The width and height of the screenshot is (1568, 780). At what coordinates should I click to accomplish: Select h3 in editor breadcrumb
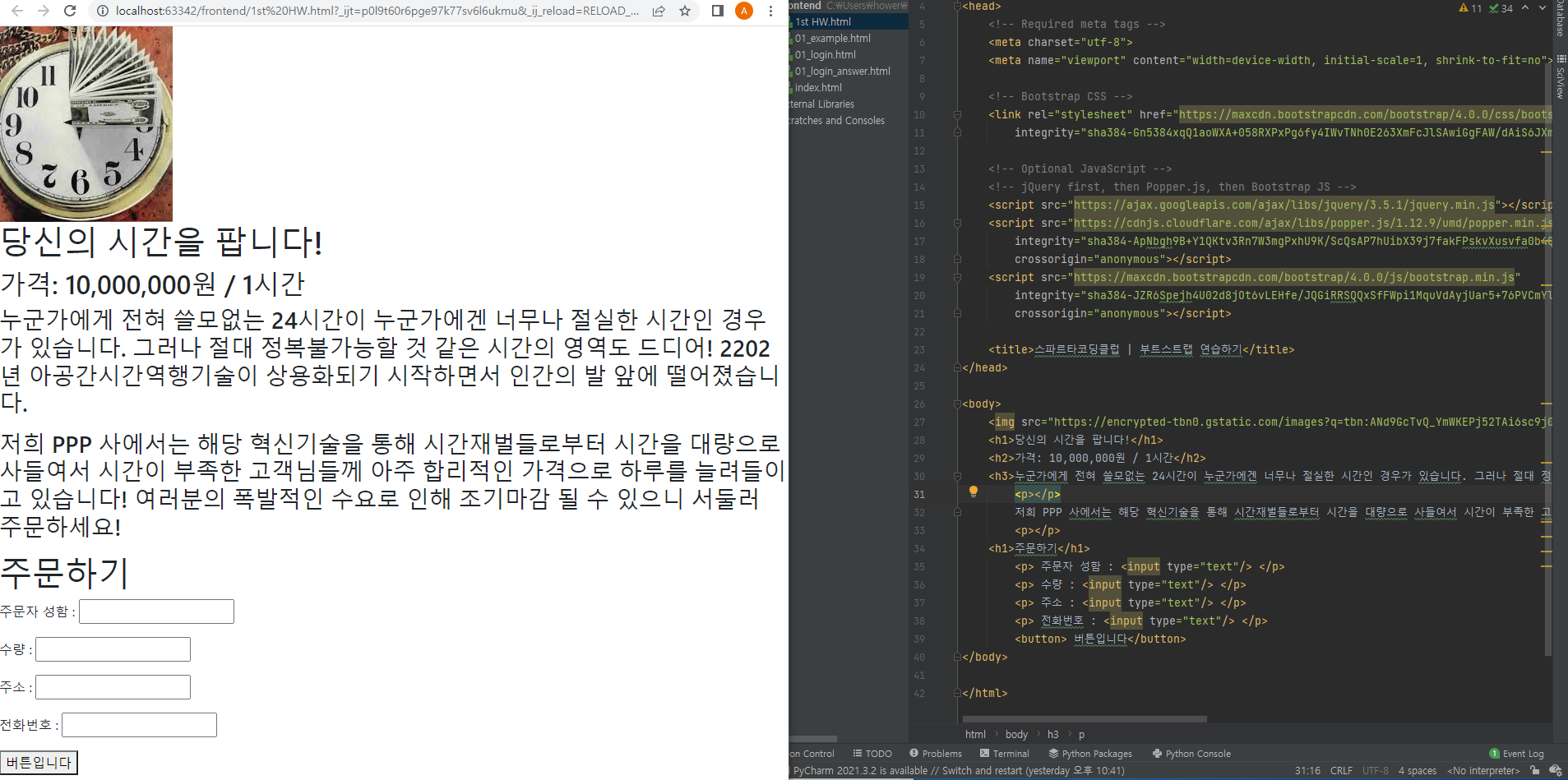1052,735
